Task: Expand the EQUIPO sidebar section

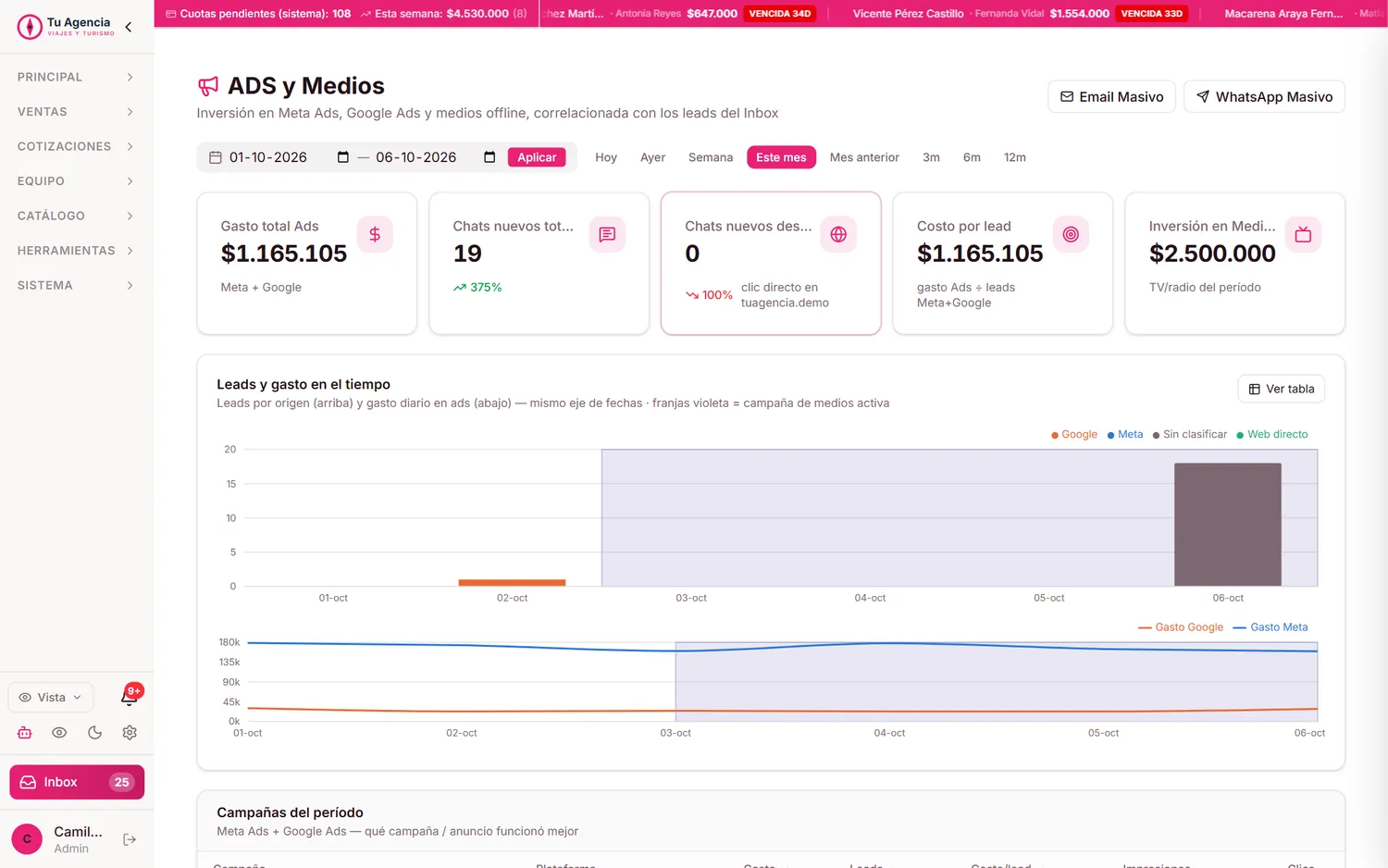Action: tap(76, 181)
